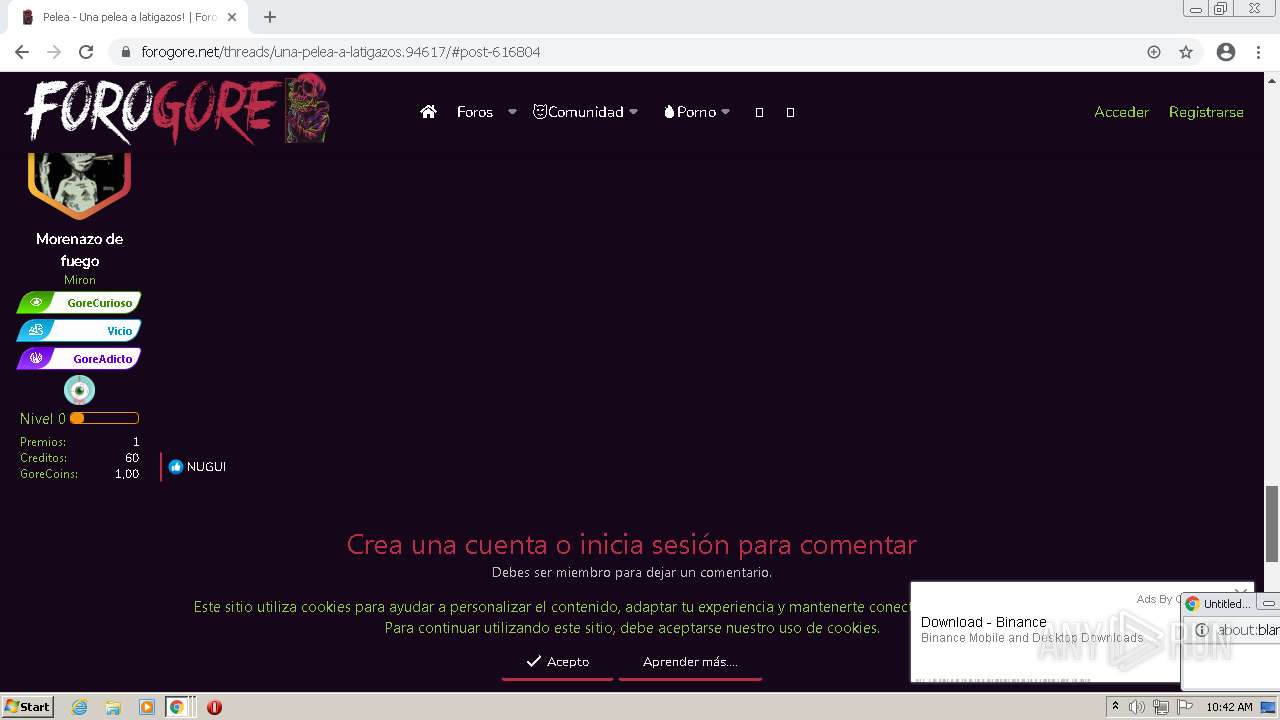This screenshot has height=720, width=1280.
Task: Click 'Crea una cuenta o inicia sesión' heading
Action: click(x=631, y=544)
